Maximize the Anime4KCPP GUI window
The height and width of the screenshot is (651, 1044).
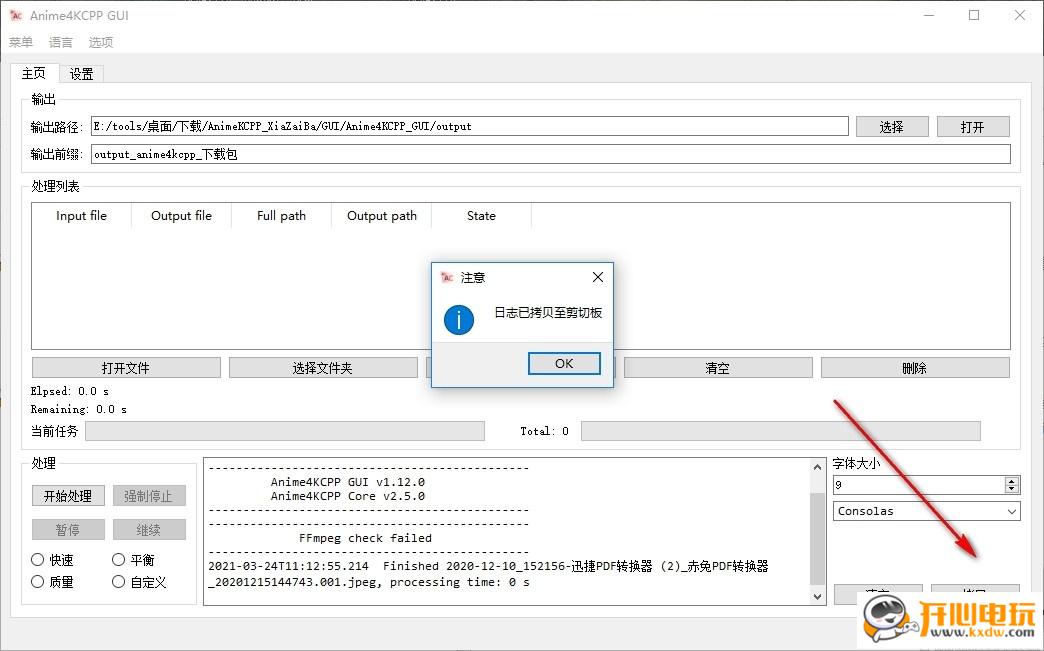pyautogui.click(x=974, y=15)
